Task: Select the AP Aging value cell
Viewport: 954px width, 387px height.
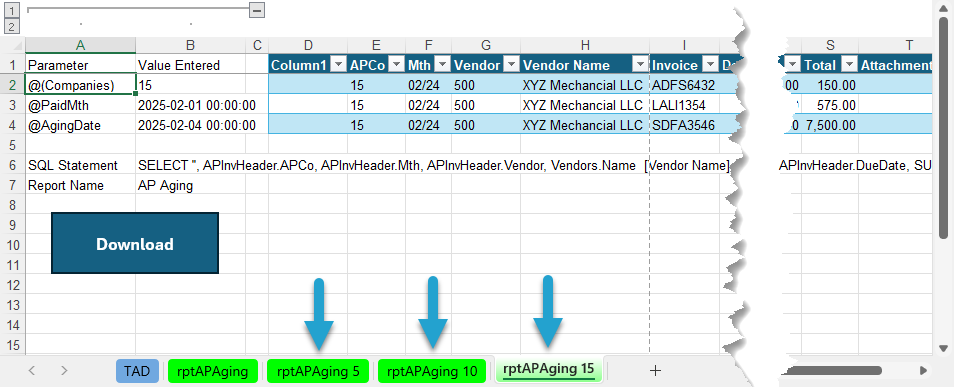Action: [x=190, y=185]
